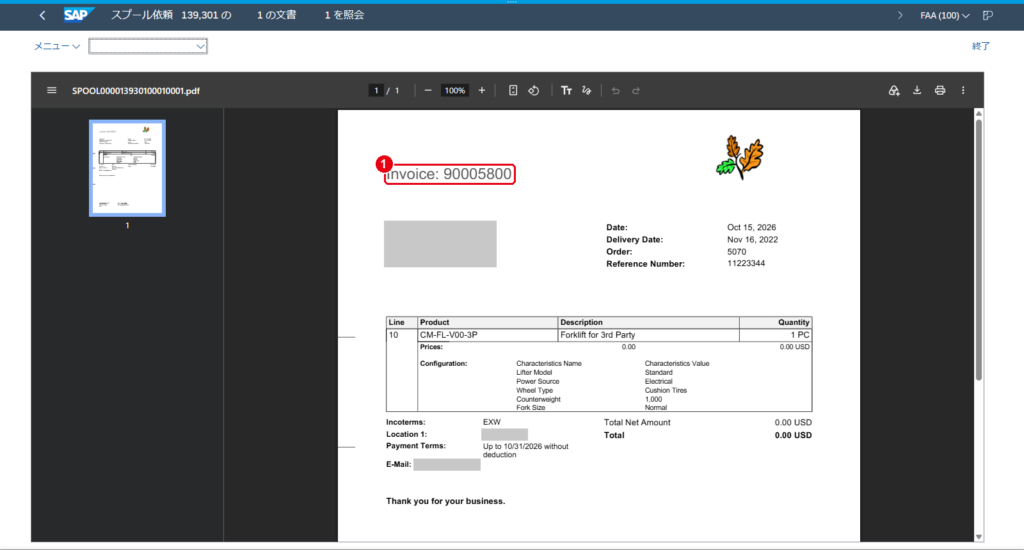Click the product CM-FL-V00-3P cell
The width and height of the screenshot is (1024, 550).
click(x=487, y=334)
